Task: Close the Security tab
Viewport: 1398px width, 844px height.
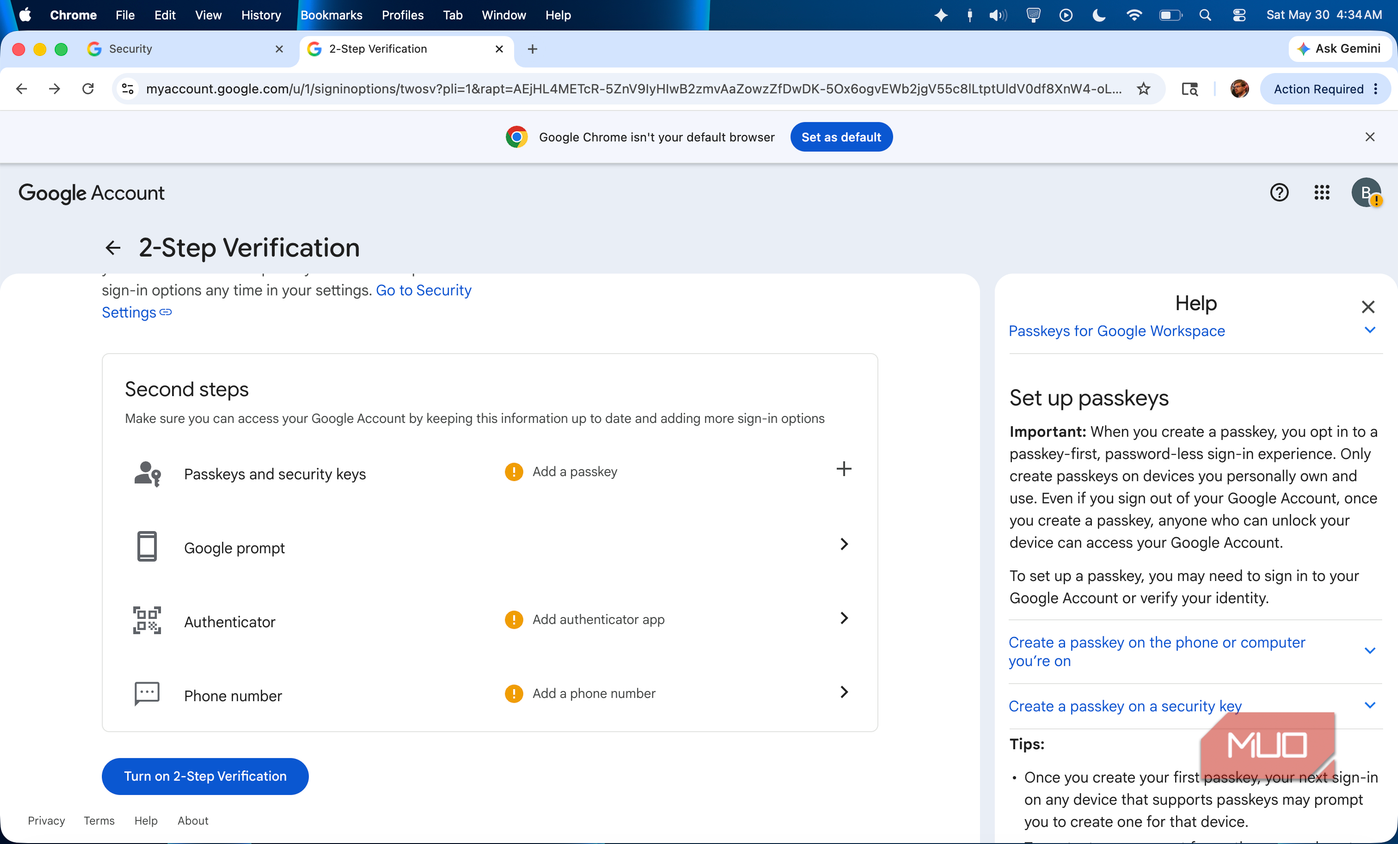Action: 279,49
